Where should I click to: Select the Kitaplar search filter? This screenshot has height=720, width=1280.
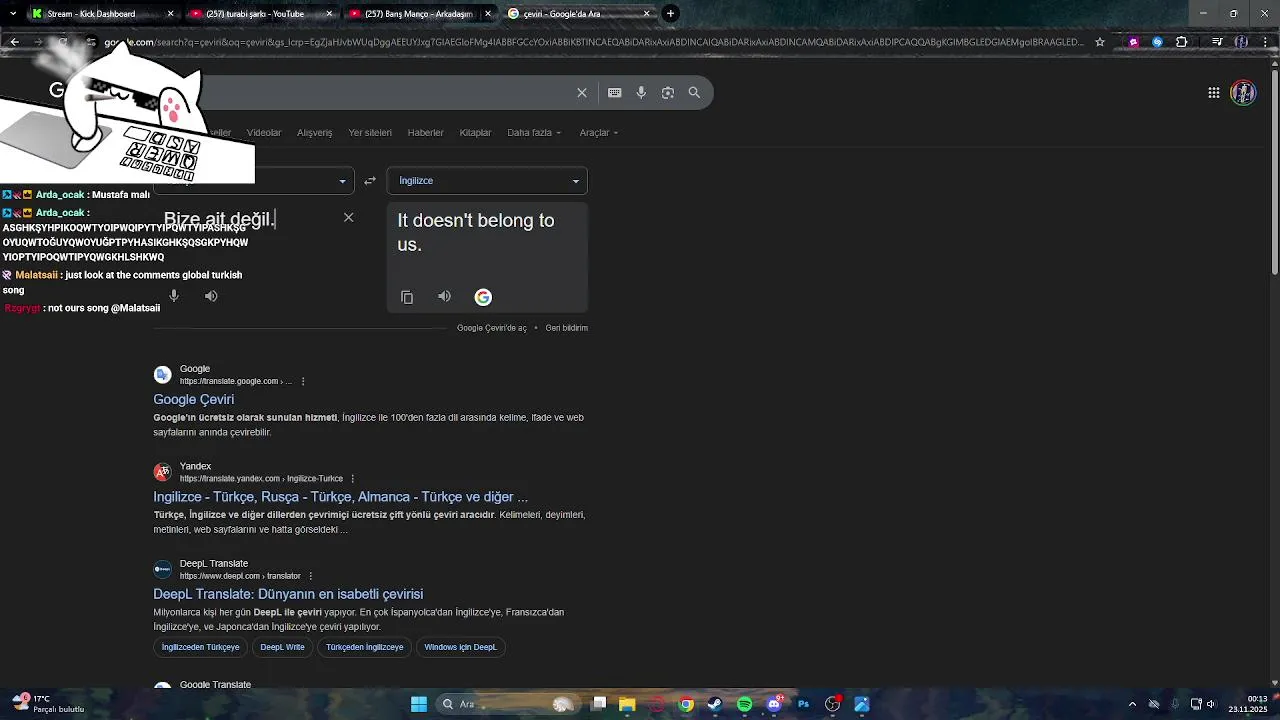pos(475,133)
